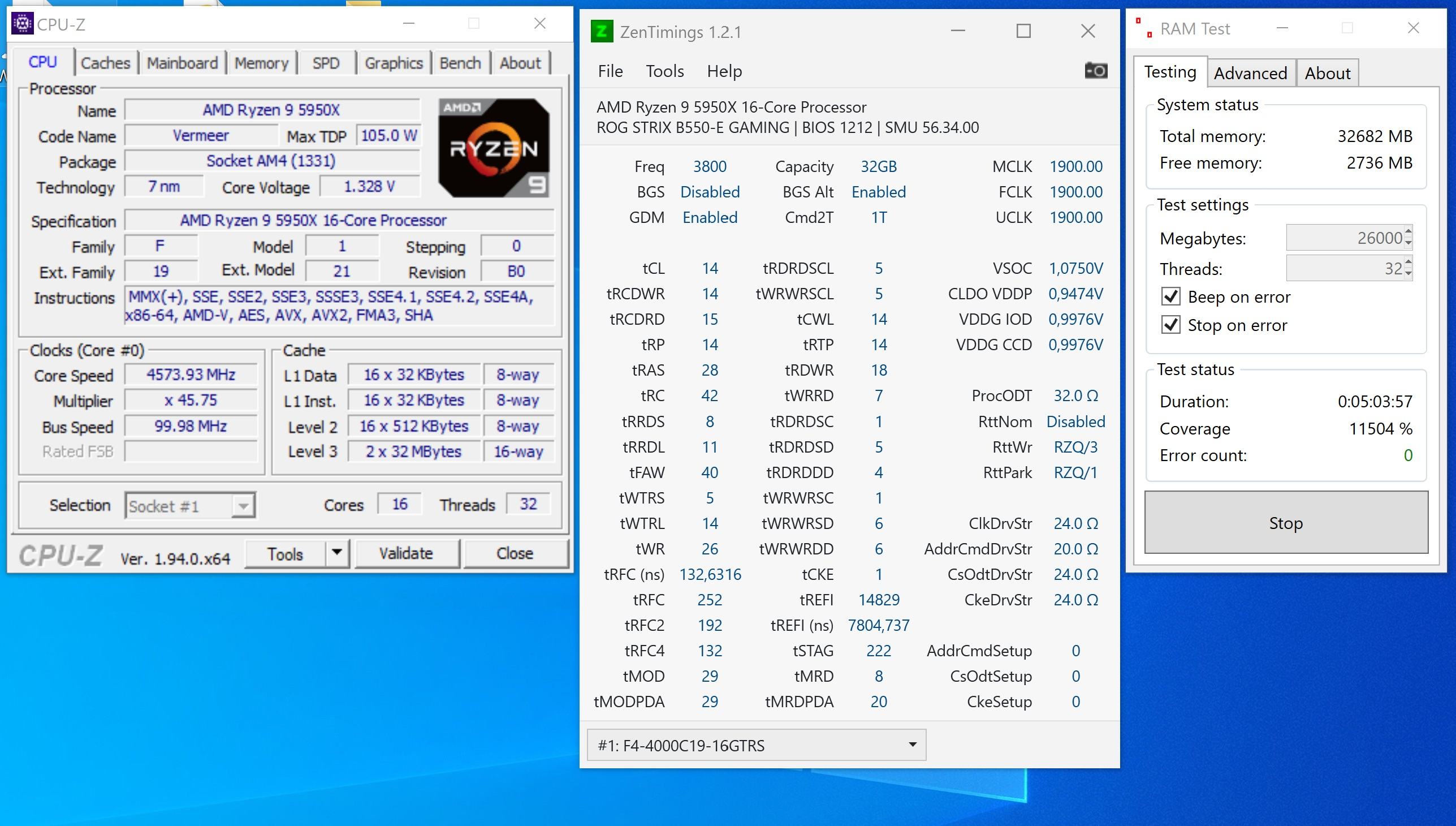Click the Core Voltage value 1.328 V

(370, 187)
